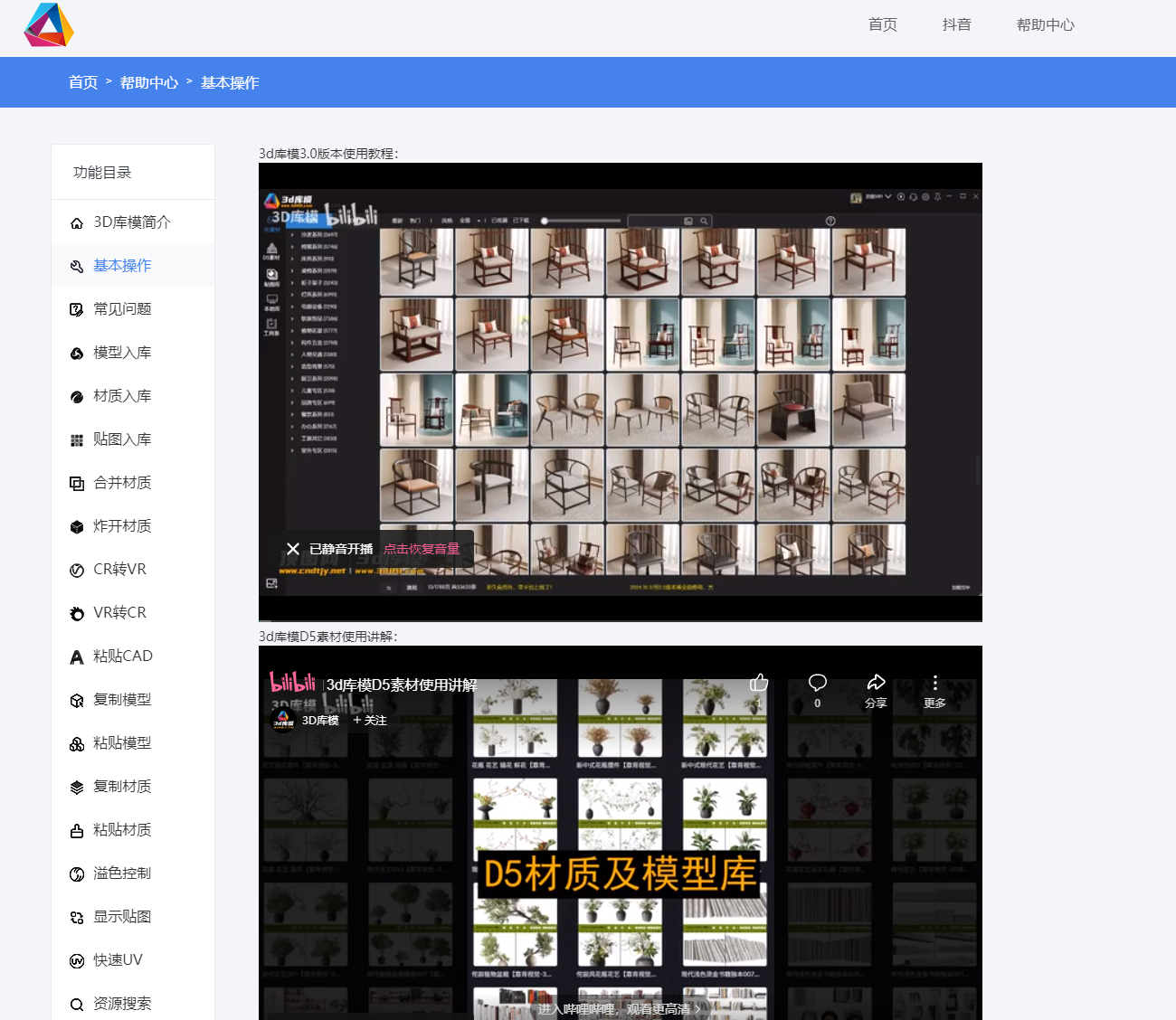The height and width of the screenshot is (1020, 1176).
Task: Select 3D库模简介 menu entry
Action: pyautogui.click(x=133, y=222)
